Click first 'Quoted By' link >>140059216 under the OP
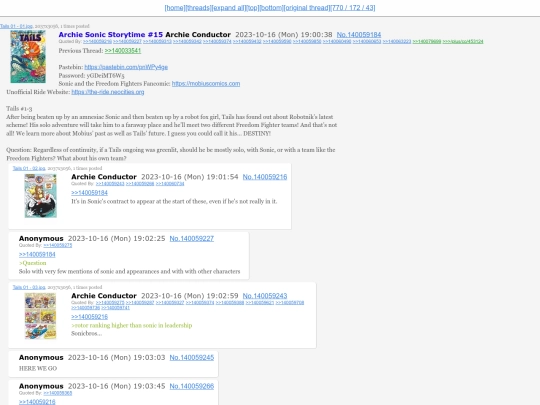Screen dimensions: 540x405 point(97,42)
